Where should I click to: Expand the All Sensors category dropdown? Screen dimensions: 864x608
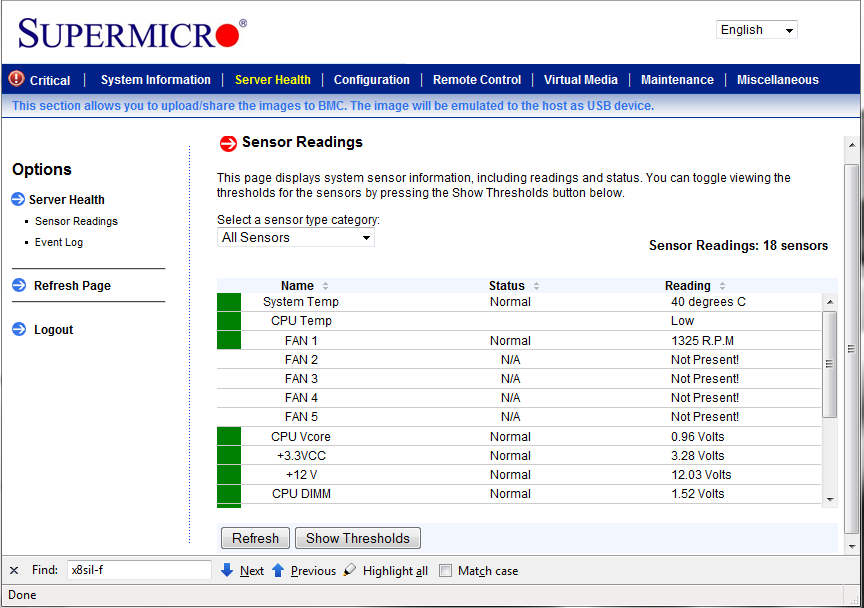[296, 237]
